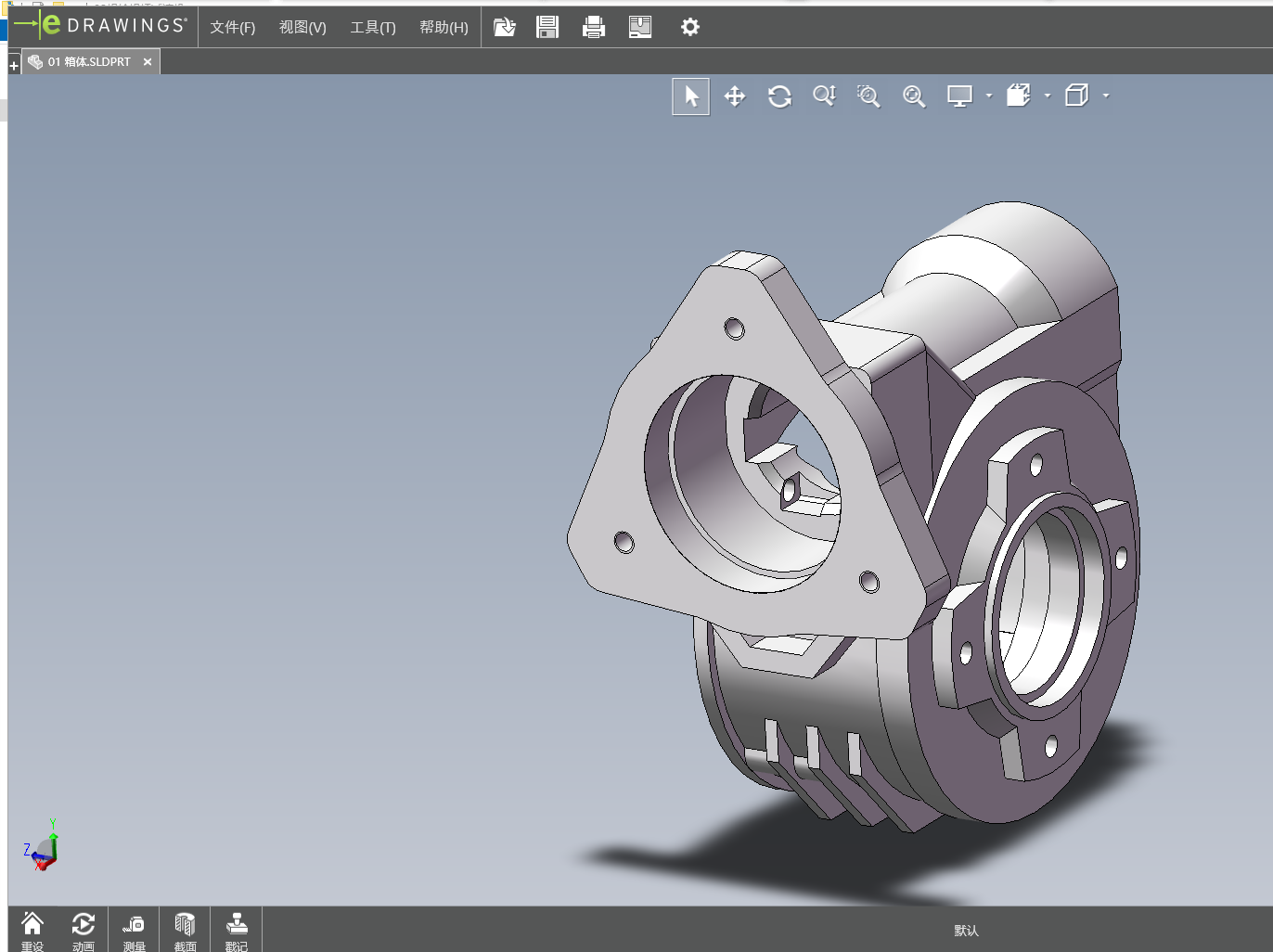Open the 工具(T) menu

(373, 28)
